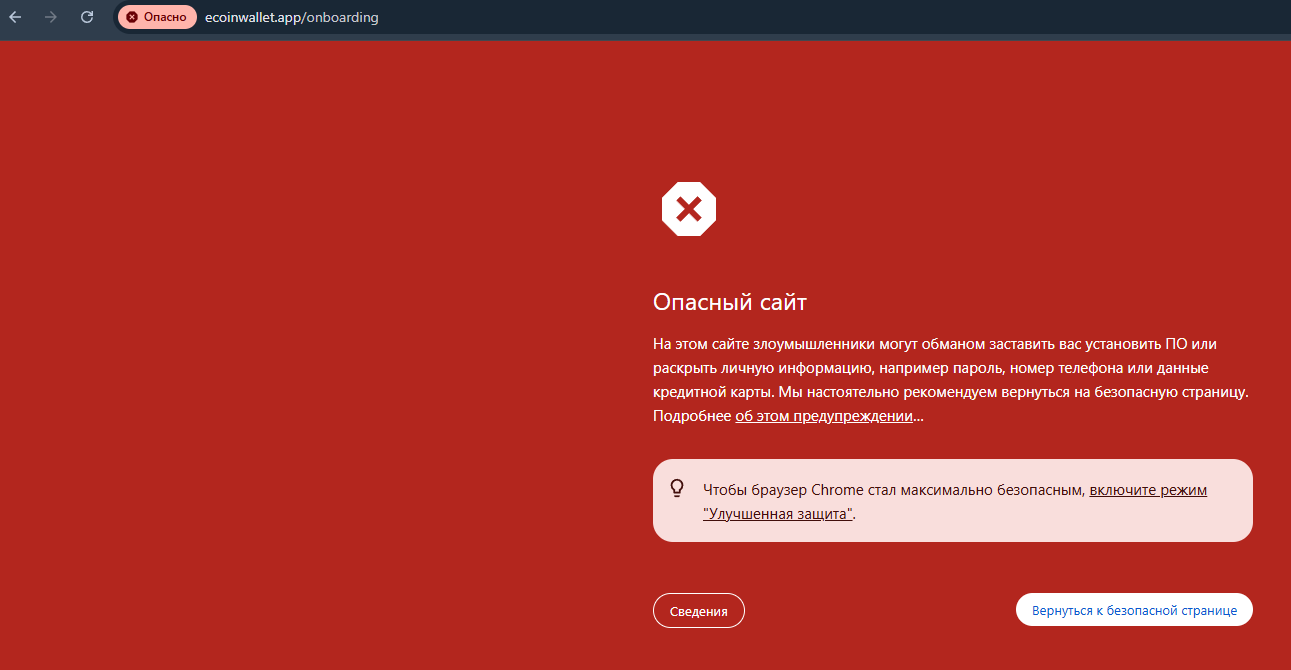Image resolution: width=1291 pixels, height=670 pixels.
Task: Reload the current page
Action: [87, 17]
